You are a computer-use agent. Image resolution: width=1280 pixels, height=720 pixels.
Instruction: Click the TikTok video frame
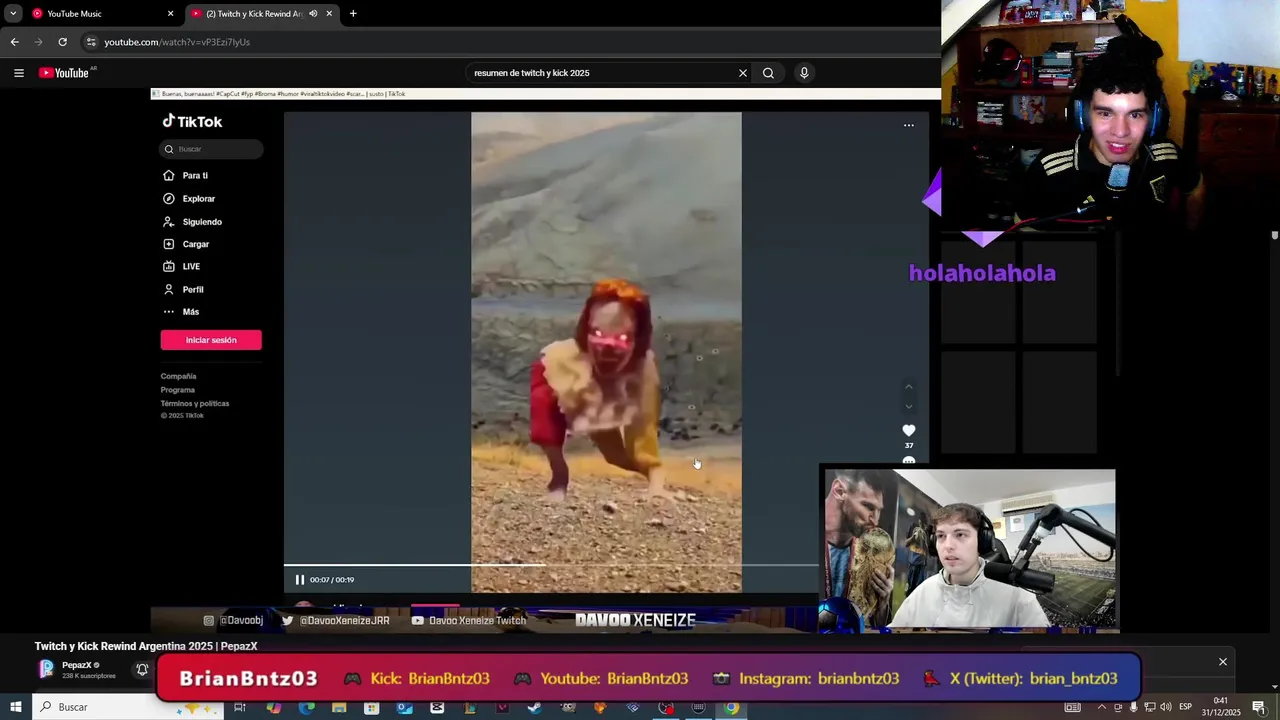[x=606, y=352]
